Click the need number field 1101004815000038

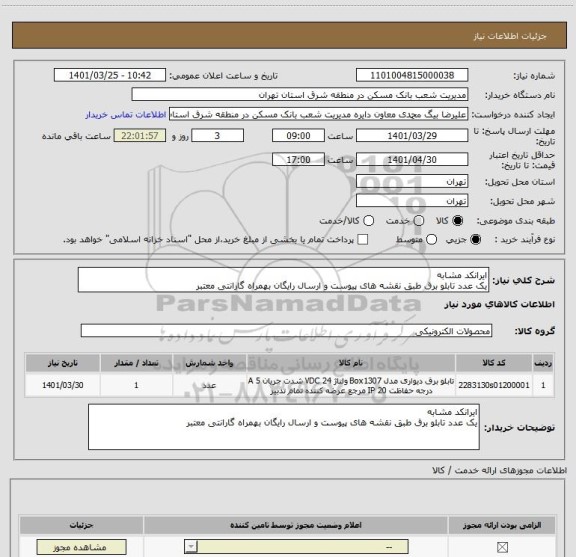point(412,75)
